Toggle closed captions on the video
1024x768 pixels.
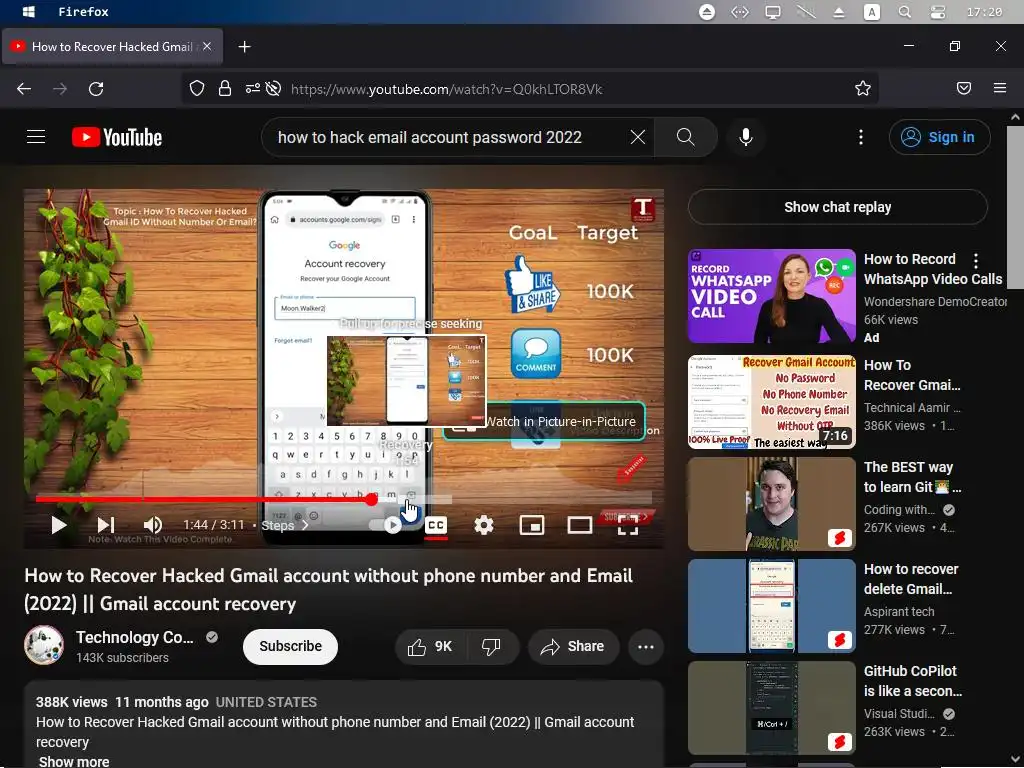pos(436,525)
